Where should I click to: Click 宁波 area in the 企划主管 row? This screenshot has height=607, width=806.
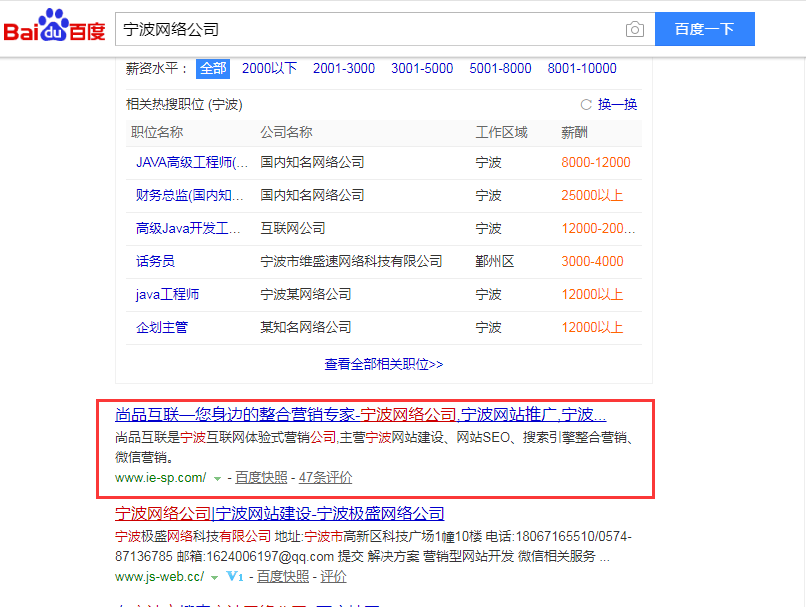[x=488, y=327]
